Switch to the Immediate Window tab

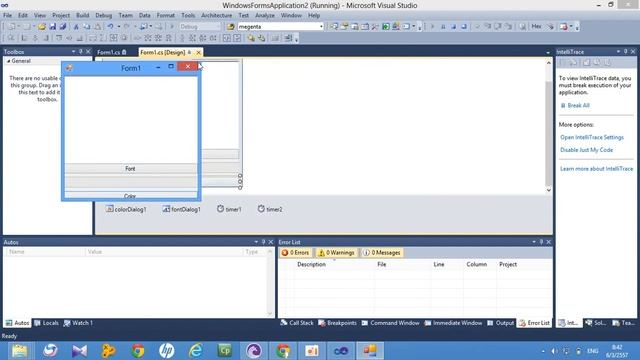(x=453, y=323)
